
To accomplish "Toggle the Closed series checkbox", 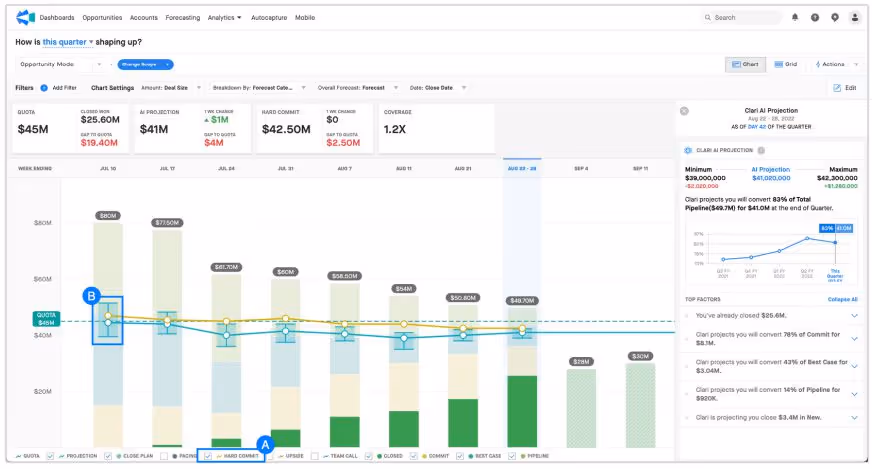I will pos(369,456).
